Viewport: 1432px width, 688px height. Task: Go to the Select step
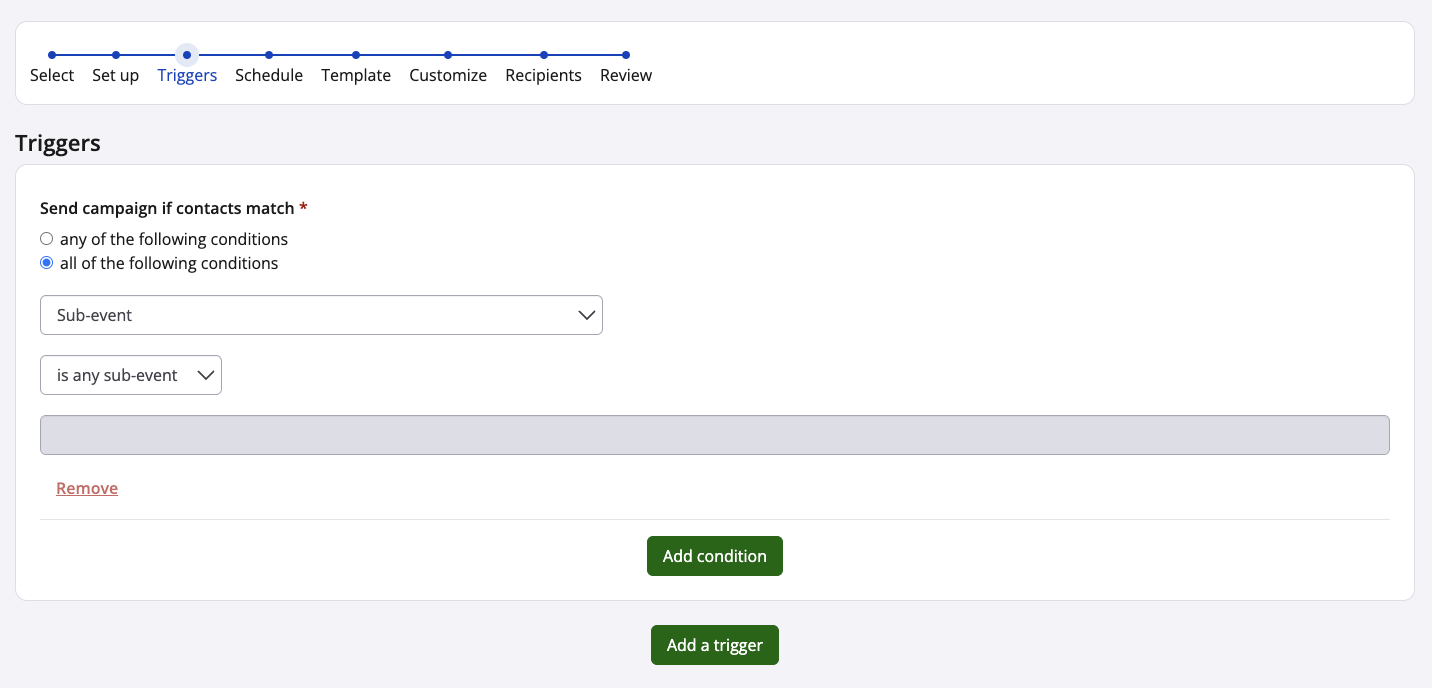(52, 75)
